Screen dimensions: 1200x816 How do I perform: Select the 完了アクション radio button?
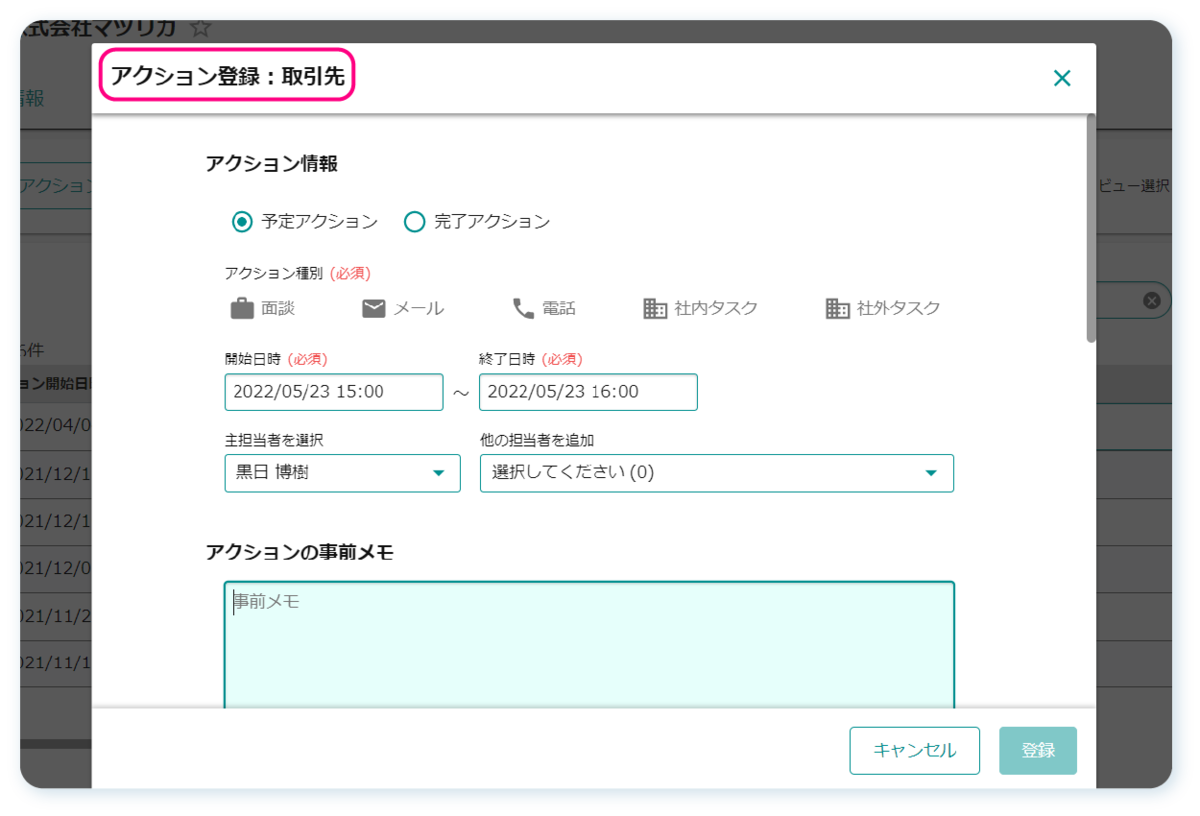point(414,222)
